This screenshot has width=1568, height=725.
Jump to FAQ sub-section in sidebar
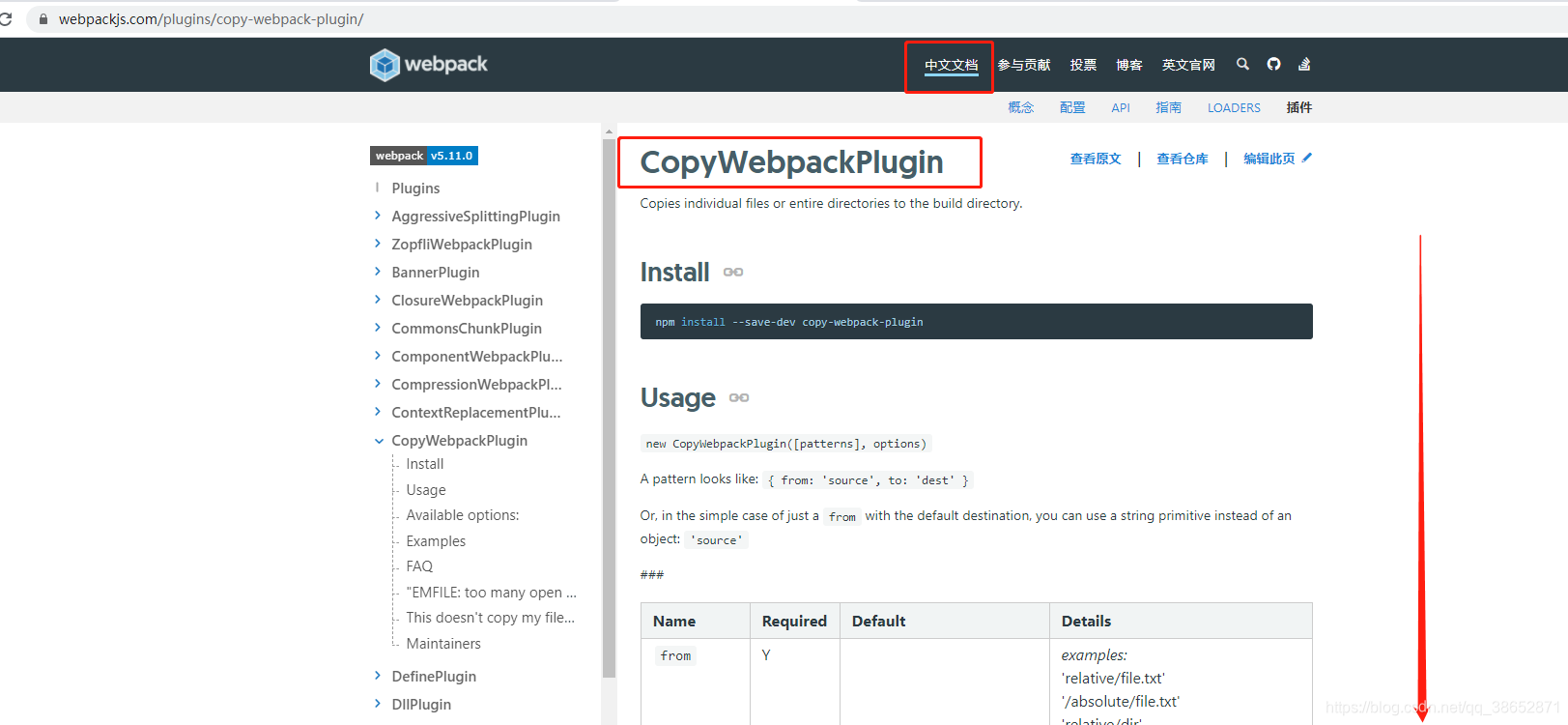[419, 566]
